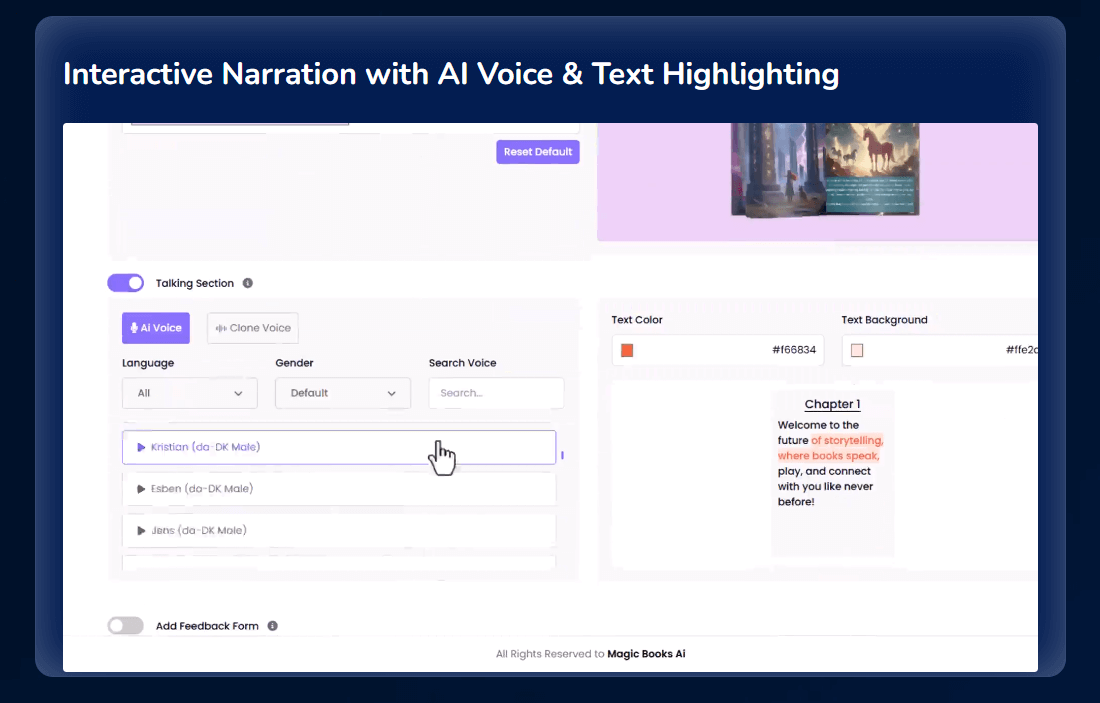Click info icon beside Add Feedback Form
The width and height of the screenshot is (1100, 703).
tap(273, 626)
